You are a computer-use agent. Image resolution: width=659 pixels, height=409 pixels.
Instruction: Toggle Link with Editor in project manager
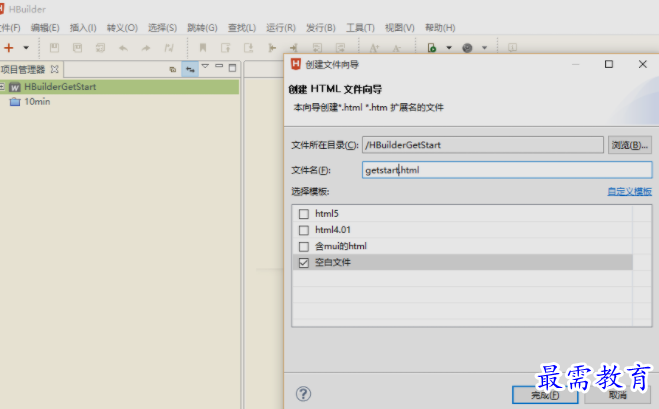[x=190, y=69]
